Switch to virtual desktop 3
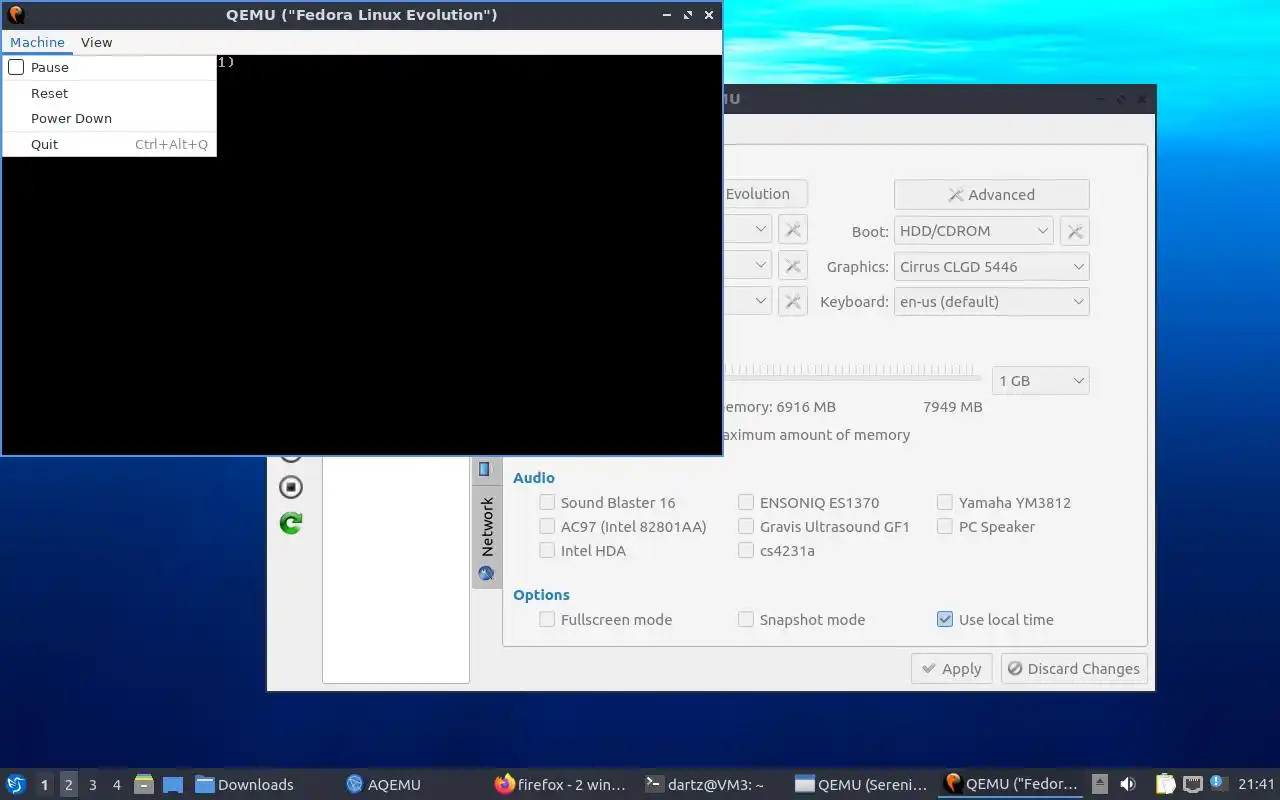 93,785
